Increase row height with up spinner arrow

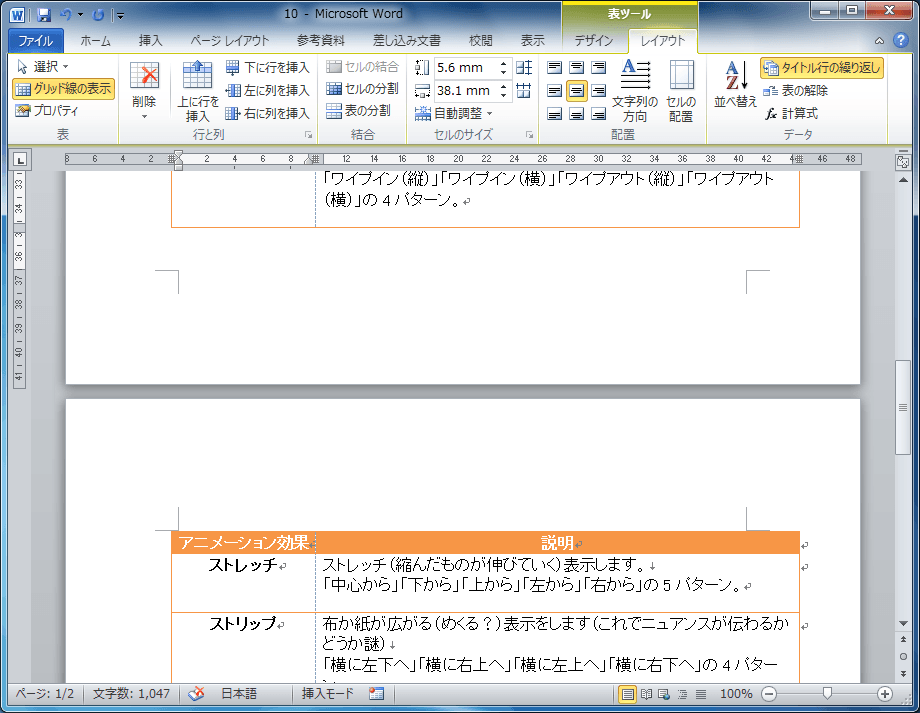(x=503, y=63)
